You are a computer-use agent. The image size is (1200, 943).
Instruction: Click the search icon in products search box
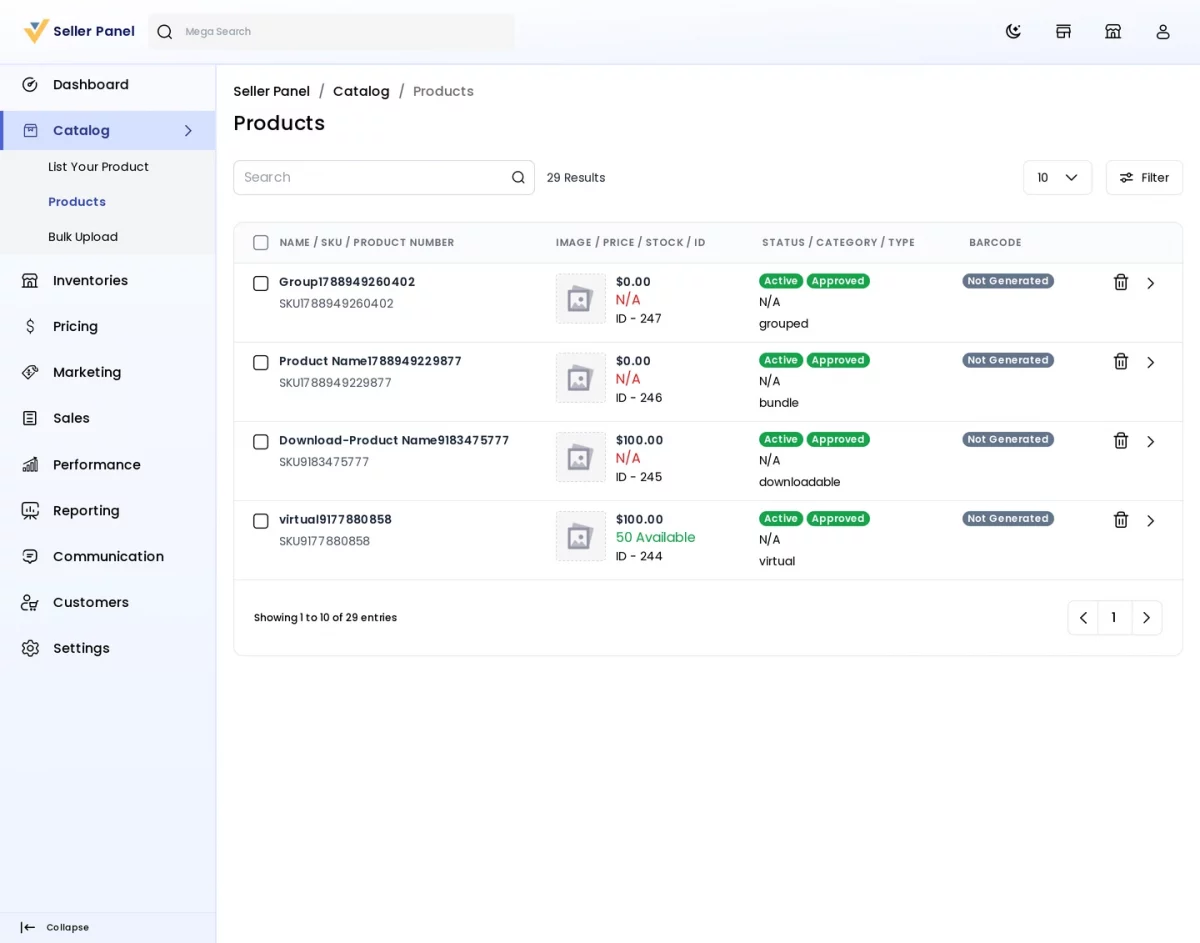(x=518, y=178)
